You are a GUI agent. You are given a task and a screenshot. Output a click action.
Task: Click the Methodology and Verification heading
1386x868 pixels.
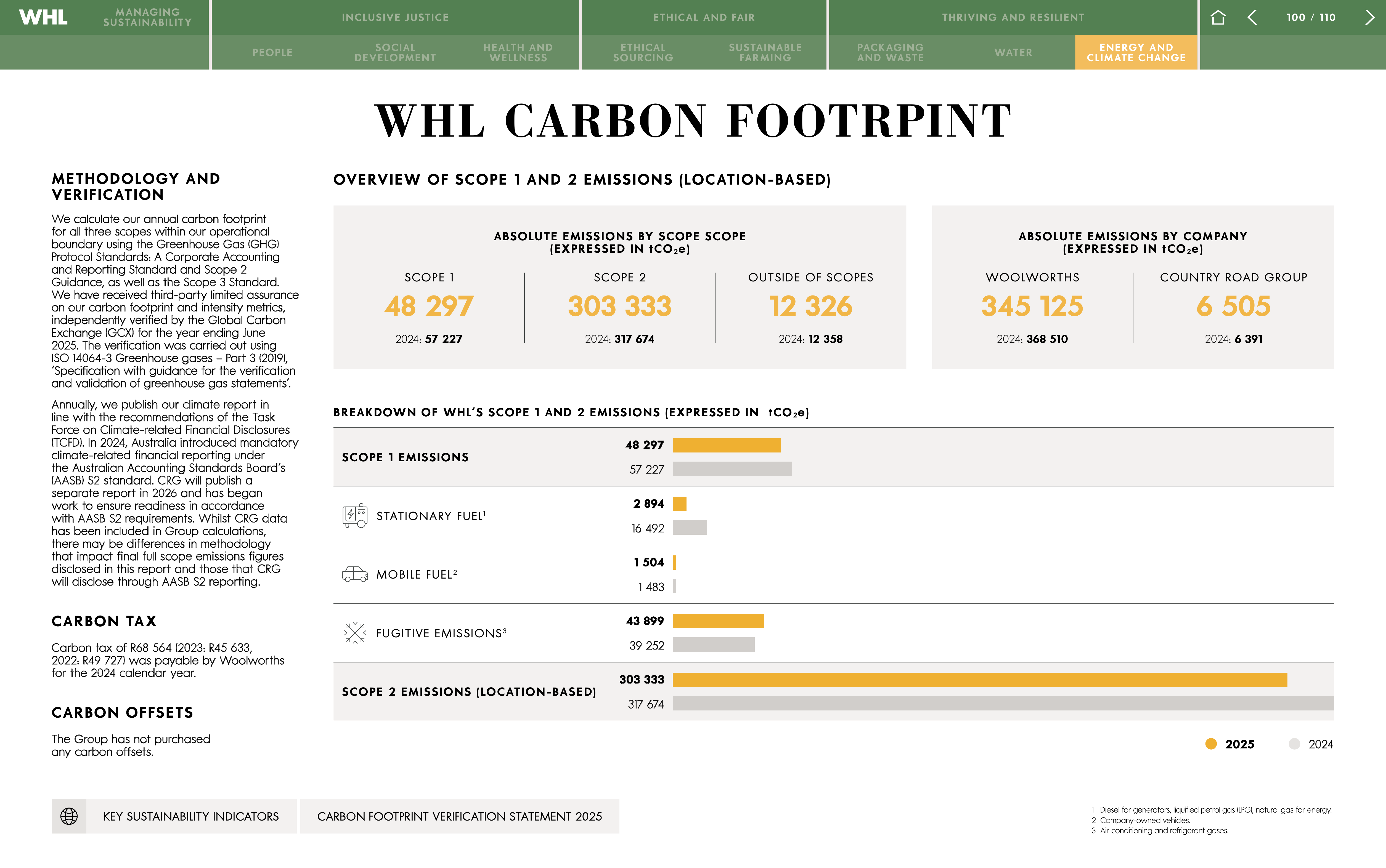(x=136, y=187)
